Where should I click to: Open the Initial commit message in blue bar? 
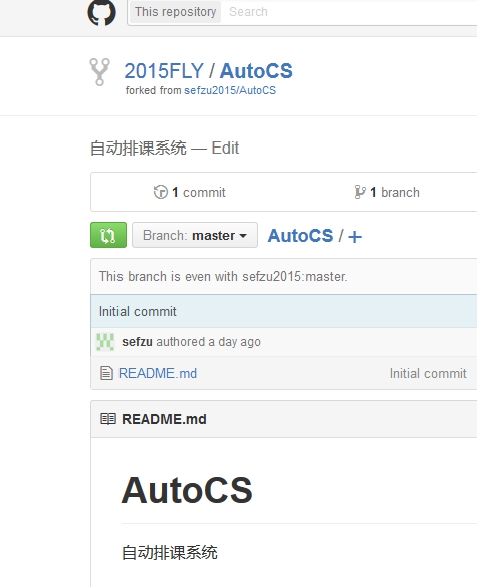[x=137, y=311]
